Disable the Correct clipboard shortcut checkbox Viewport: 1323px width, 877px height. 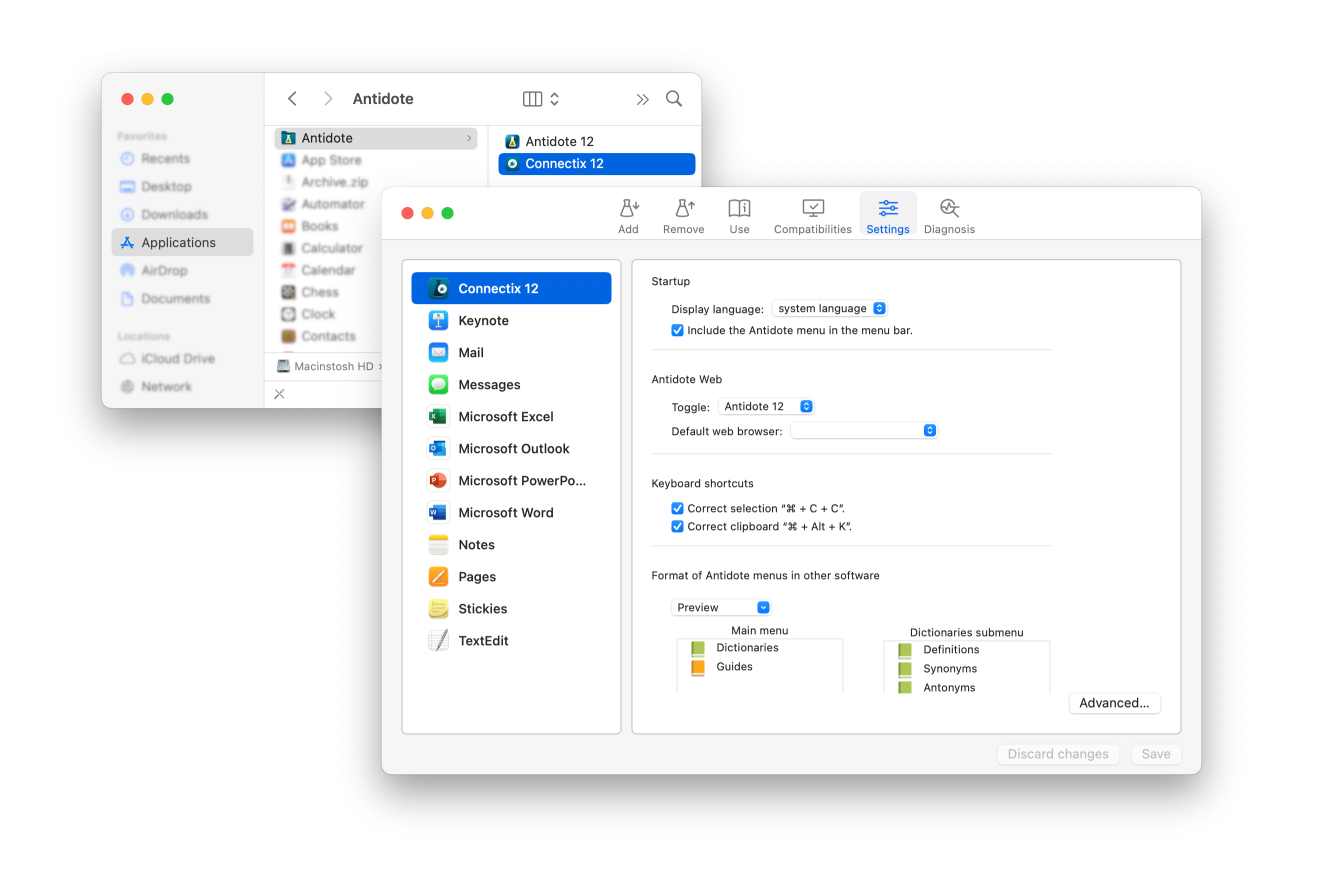click(677, 526)
